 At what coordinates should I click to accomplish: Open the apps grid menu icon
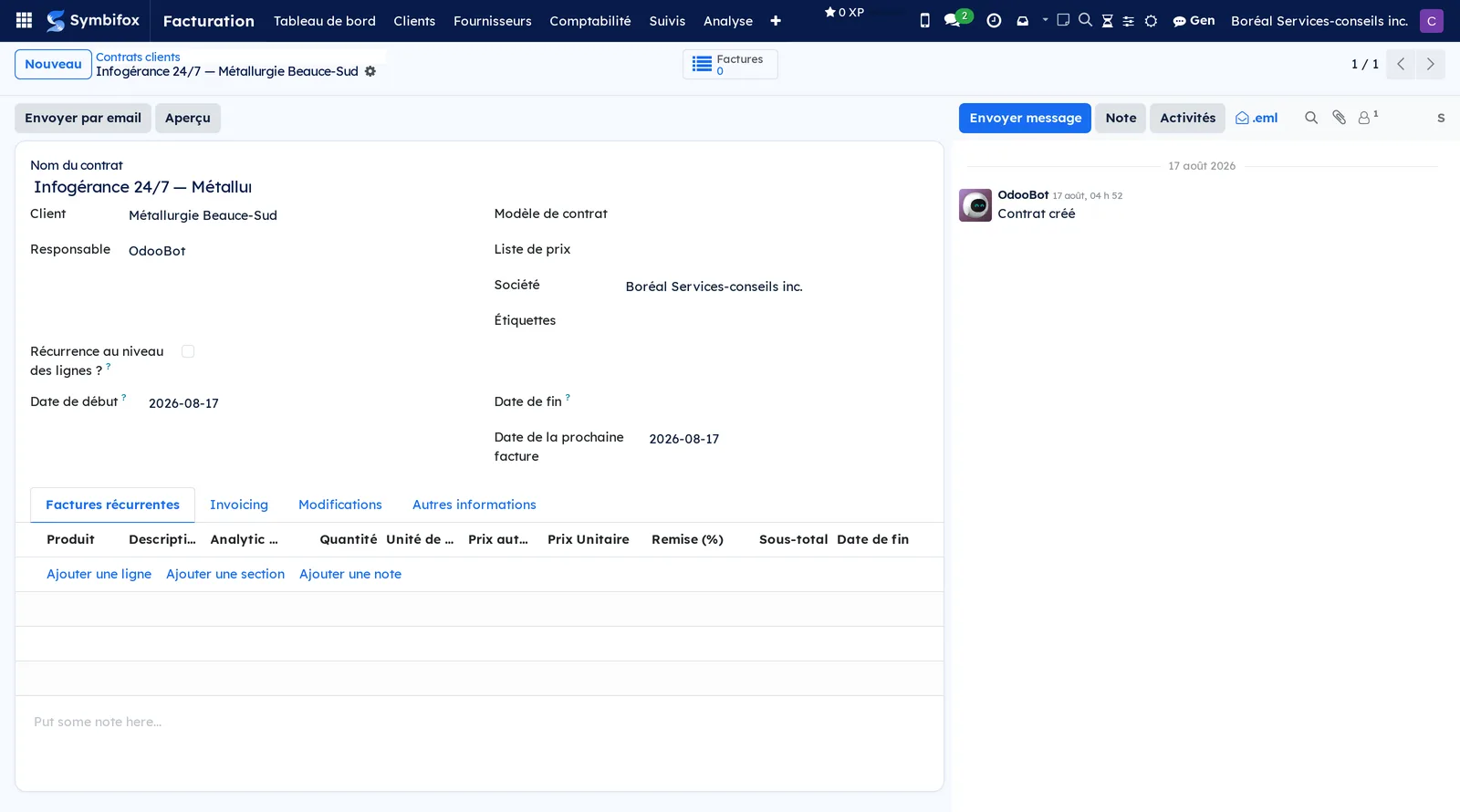25,20
